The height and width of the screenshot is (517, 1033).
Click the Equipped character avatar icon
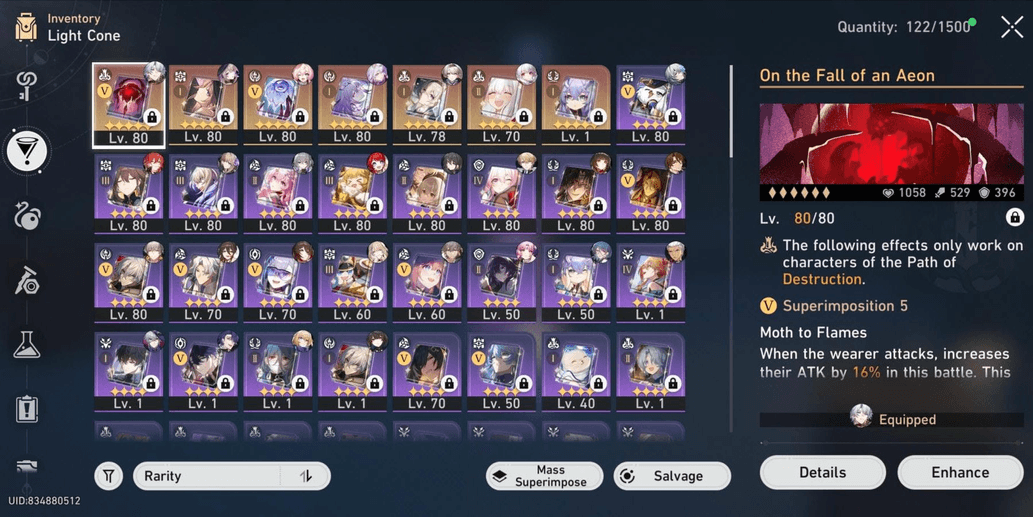pyautogui.click(x=861, y=417)
